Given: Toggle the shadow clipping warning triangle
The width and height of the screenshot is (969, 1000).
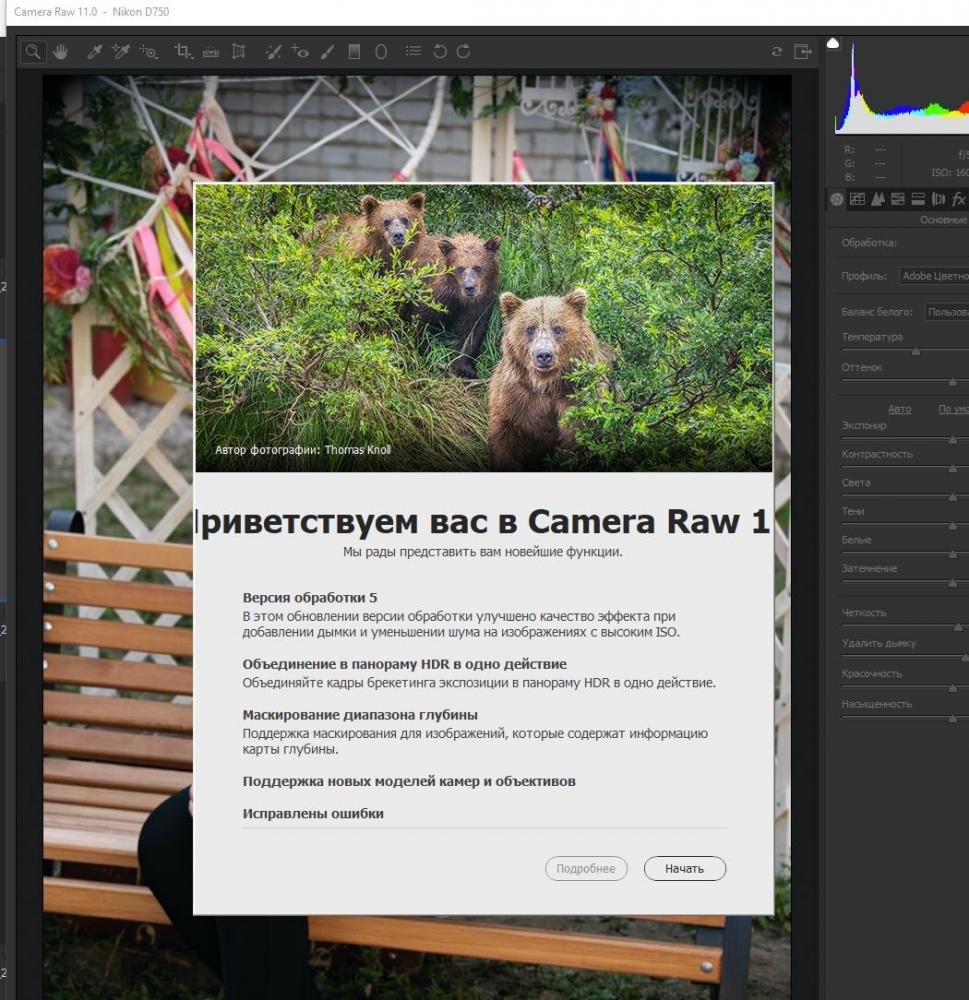Looking at the screenshot, I should [x=833, y=43].
